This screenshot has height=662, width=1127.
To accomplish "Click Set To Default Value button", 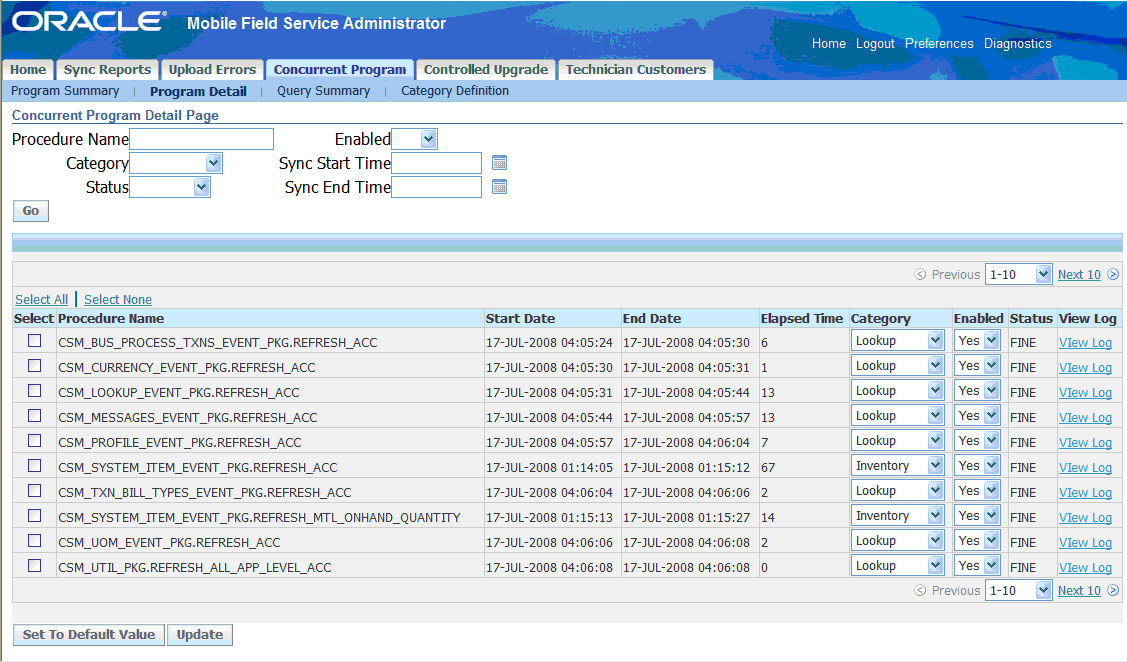I will point(89,635).
